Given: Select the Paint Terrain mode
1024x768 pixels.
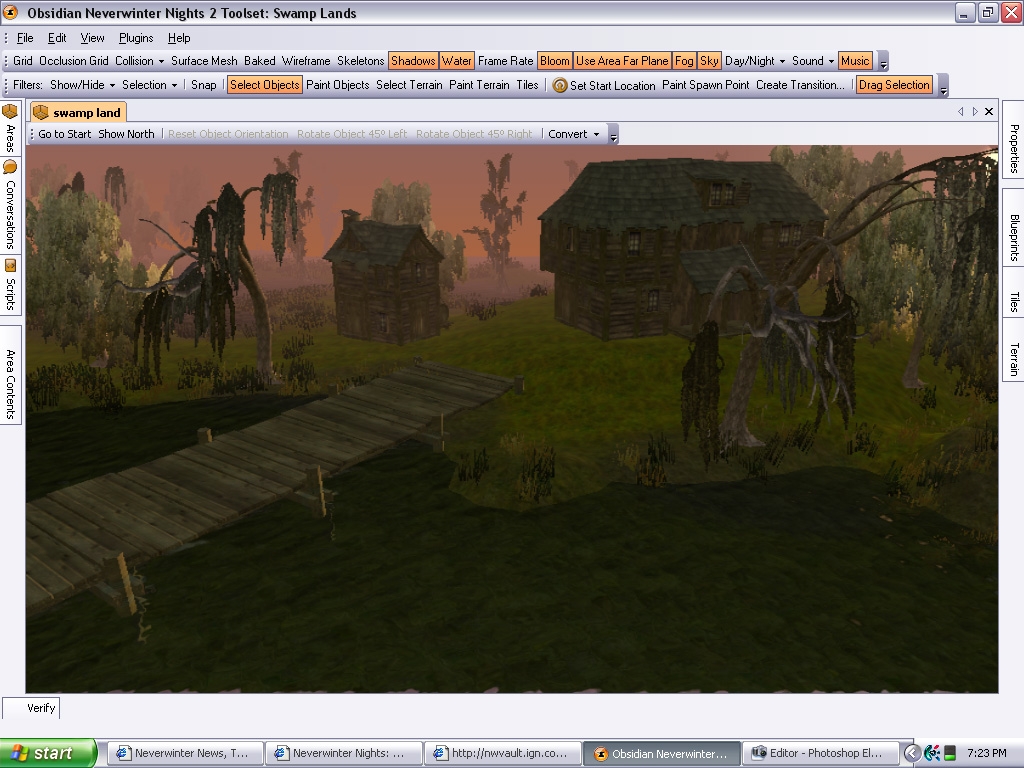Looking at the screenshot, I should coord(479,85).
